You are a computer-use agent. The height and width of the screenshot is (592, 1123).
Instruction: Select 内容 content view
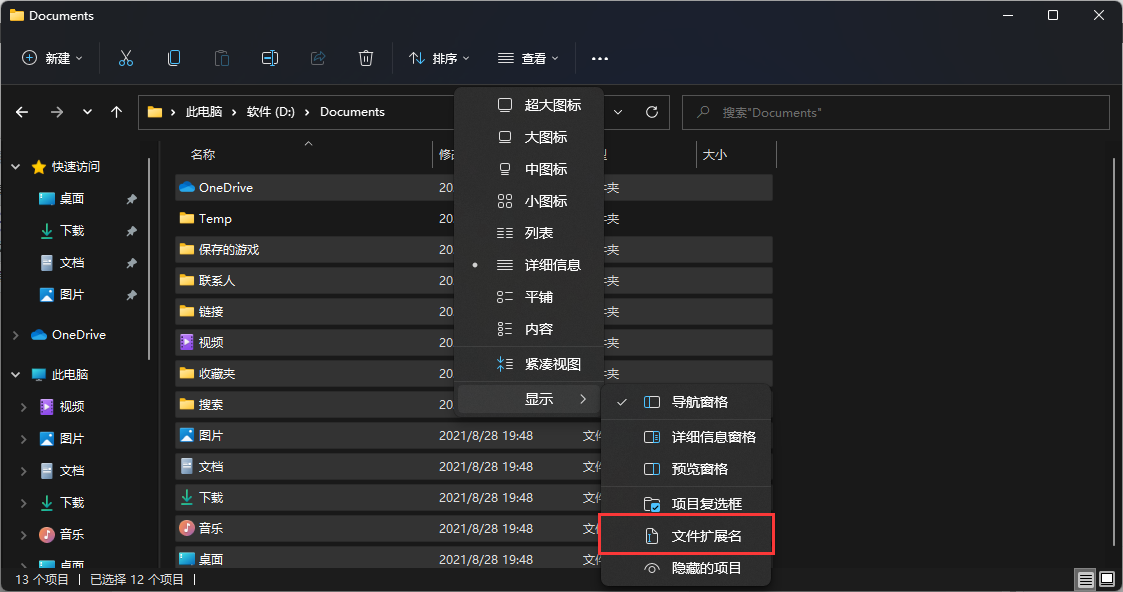(529, 329)
